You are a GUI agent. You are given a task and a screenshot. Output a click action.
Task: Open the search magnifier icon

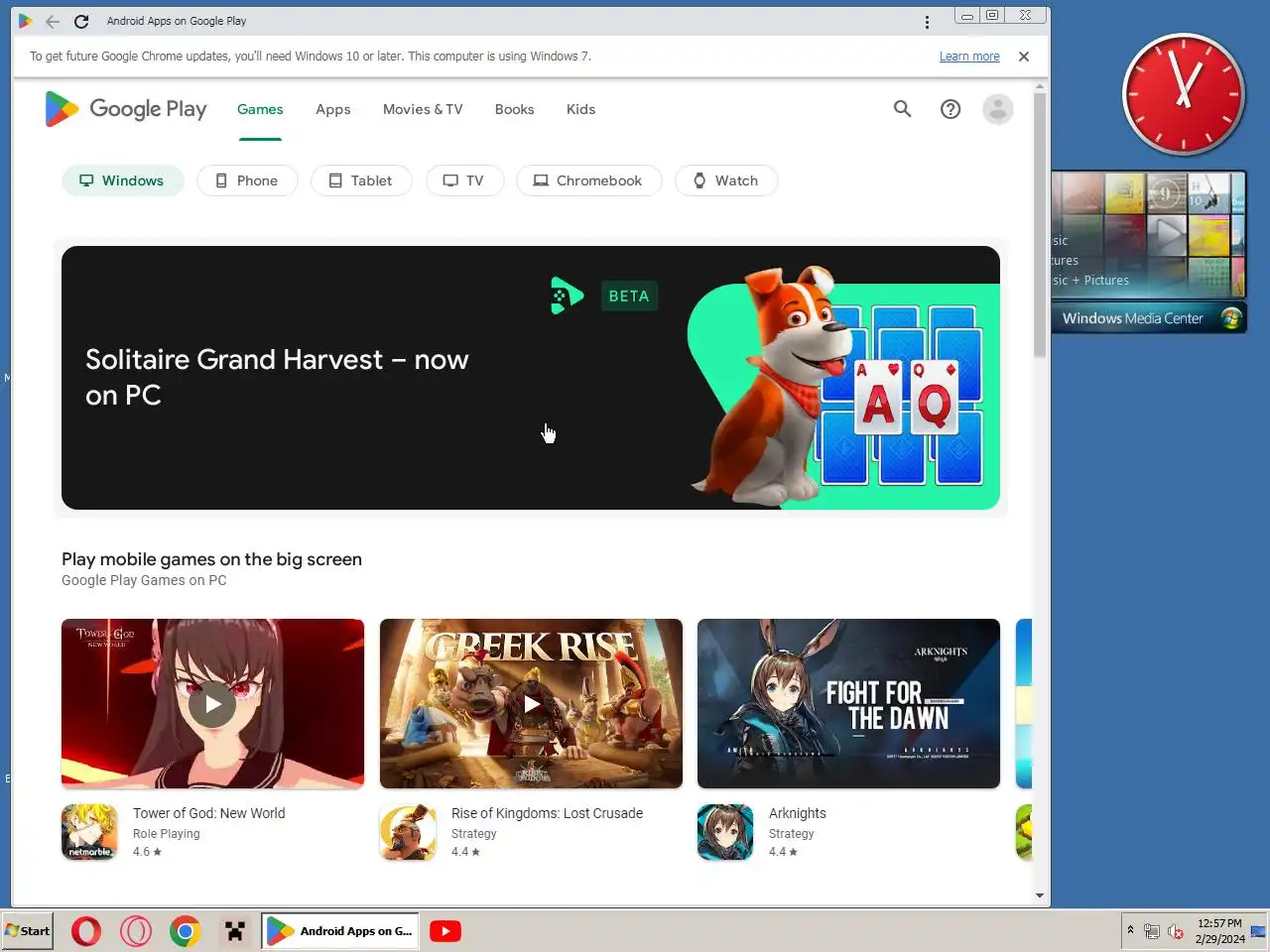click(x=902, y=109)
